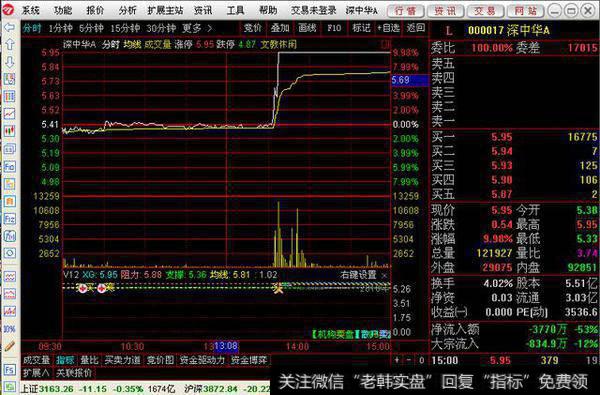Switch to the 1分钟 period tab
This screenshot has height=395, width=600.
60,28
